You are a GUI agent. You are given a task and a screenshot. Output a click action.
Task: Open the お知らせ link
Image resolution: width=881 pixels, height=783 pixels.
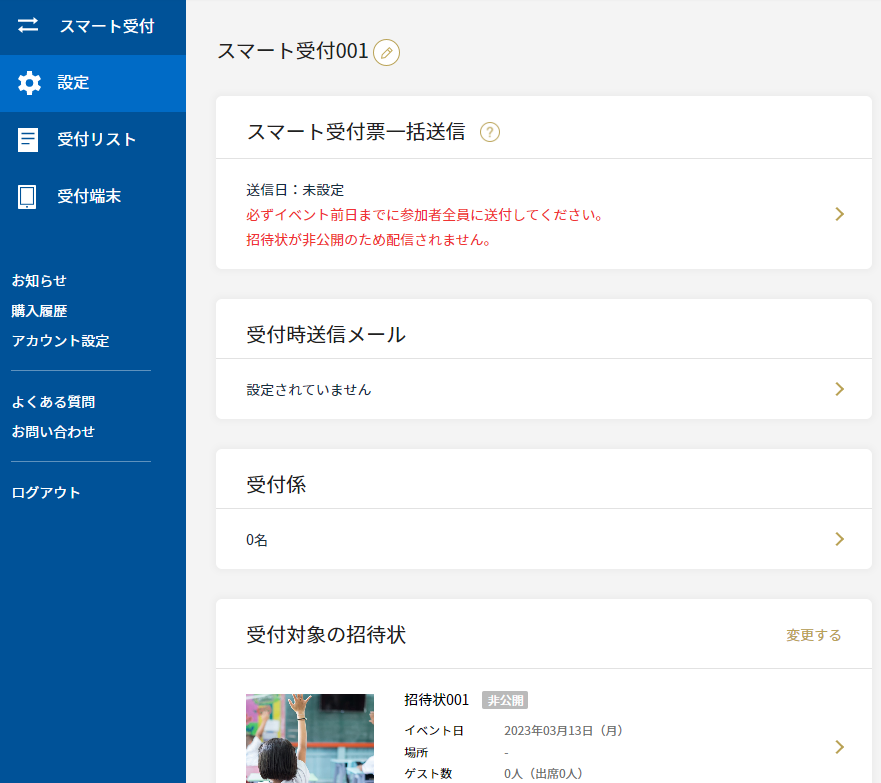point(39,280)
